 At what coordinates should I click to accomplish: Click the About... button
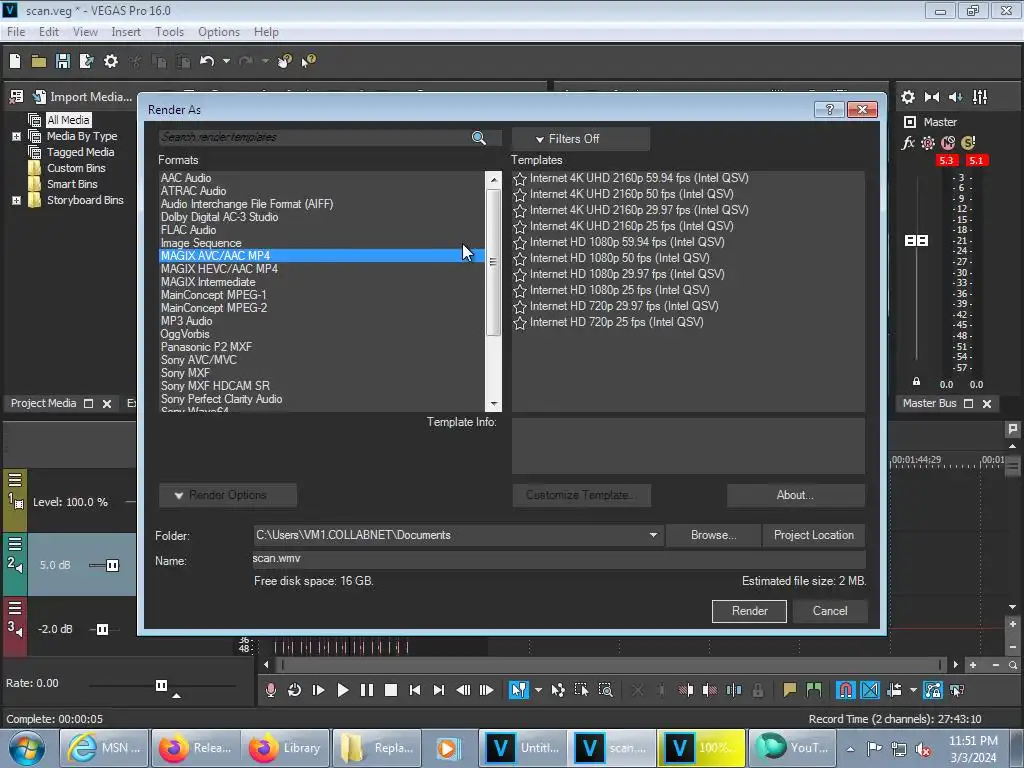(x=795, y=495)
